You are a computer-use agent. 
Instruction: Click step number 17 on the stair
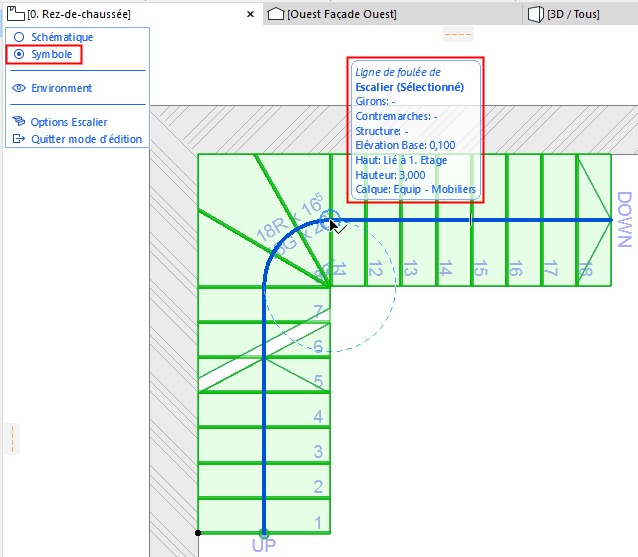click(551, 269)
